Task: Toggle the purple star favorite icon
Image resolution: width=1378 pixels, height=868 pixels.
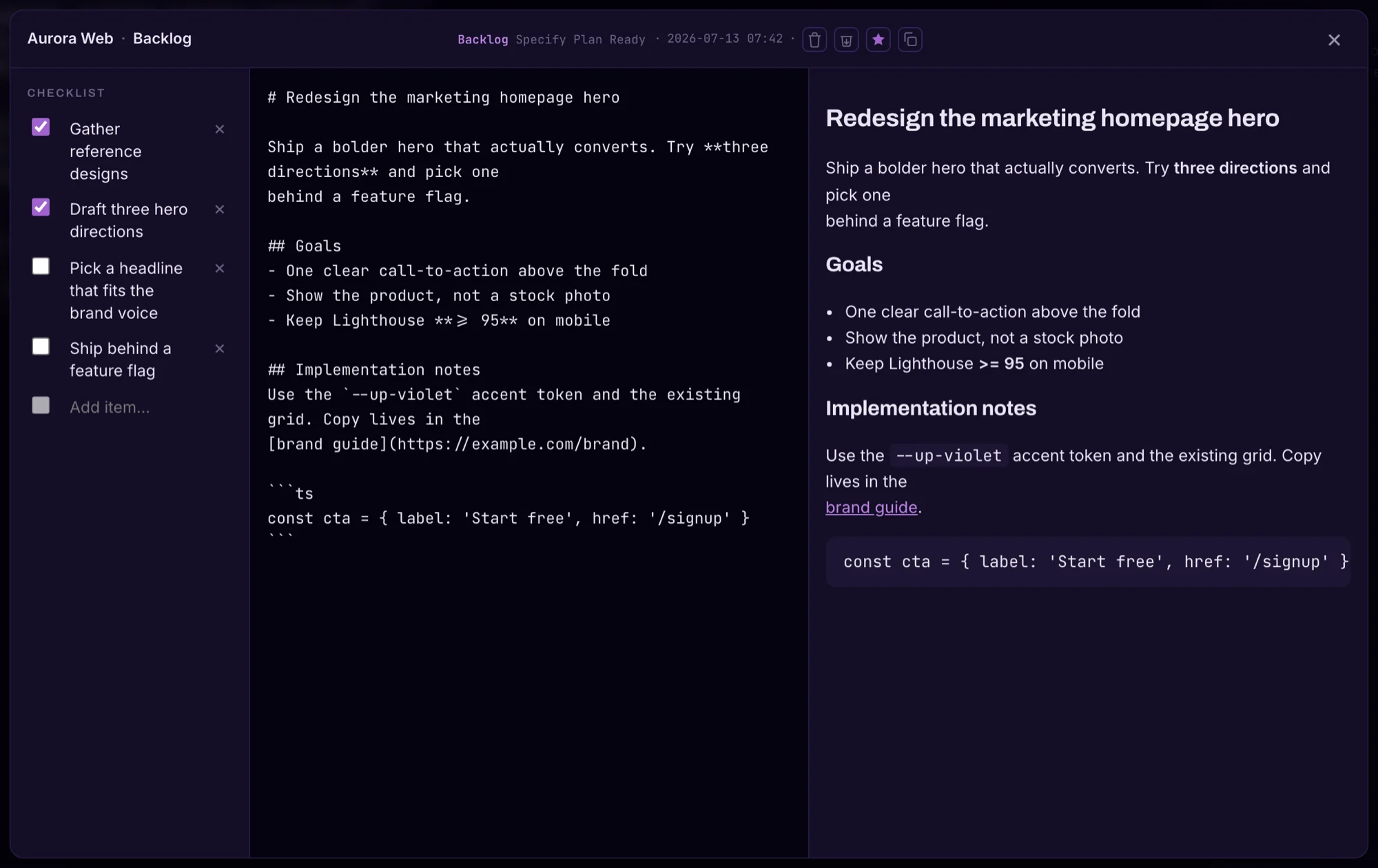Action: (878, 40)
